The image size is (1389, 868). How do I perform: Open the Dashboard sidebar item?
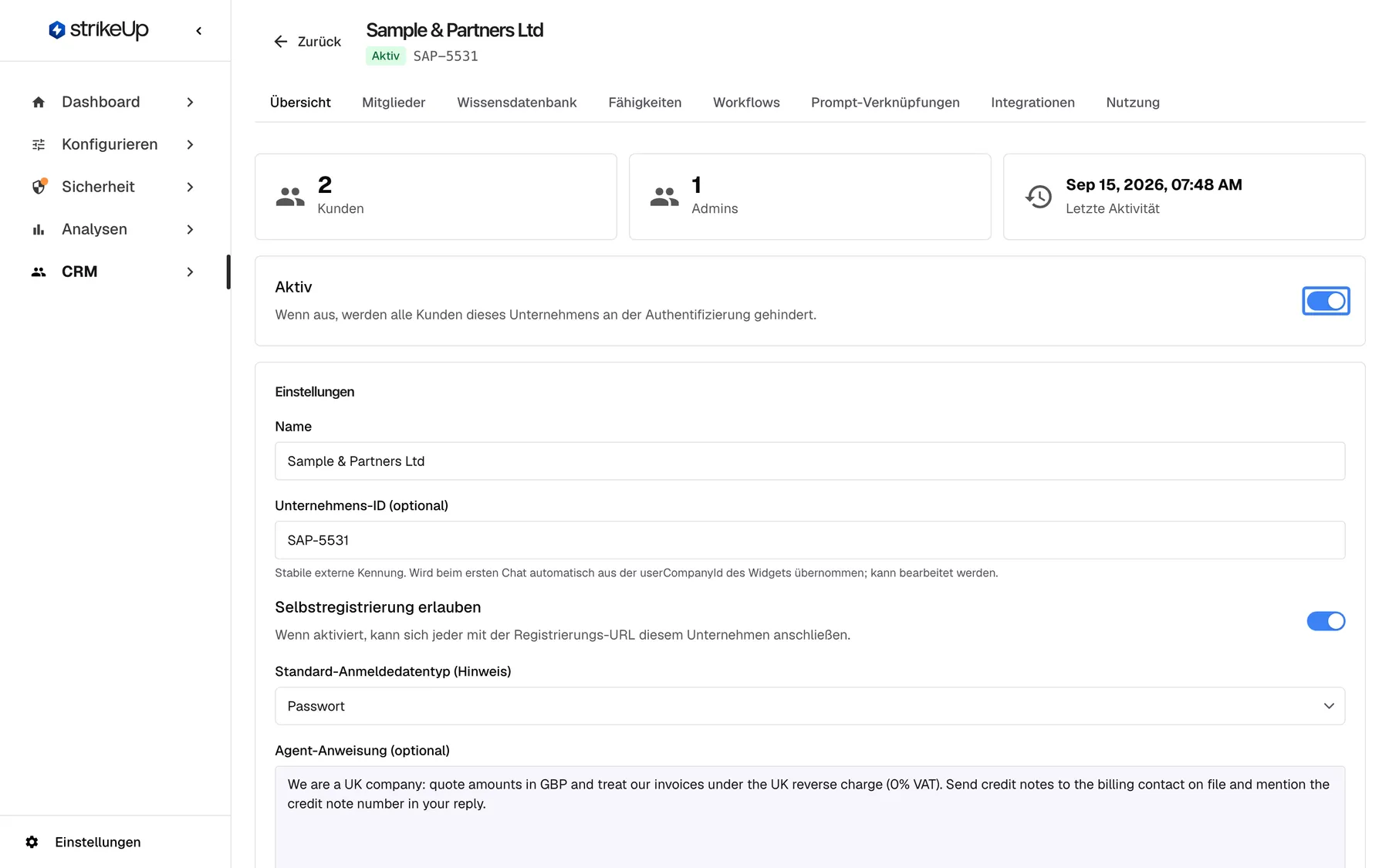[x=115, y=102]
